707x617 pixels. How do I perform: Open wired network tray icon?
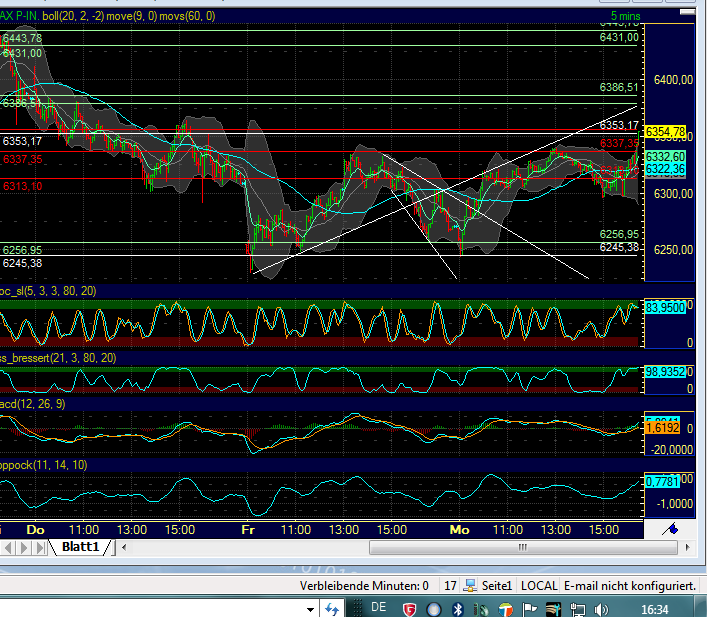[x=578, y=610]
